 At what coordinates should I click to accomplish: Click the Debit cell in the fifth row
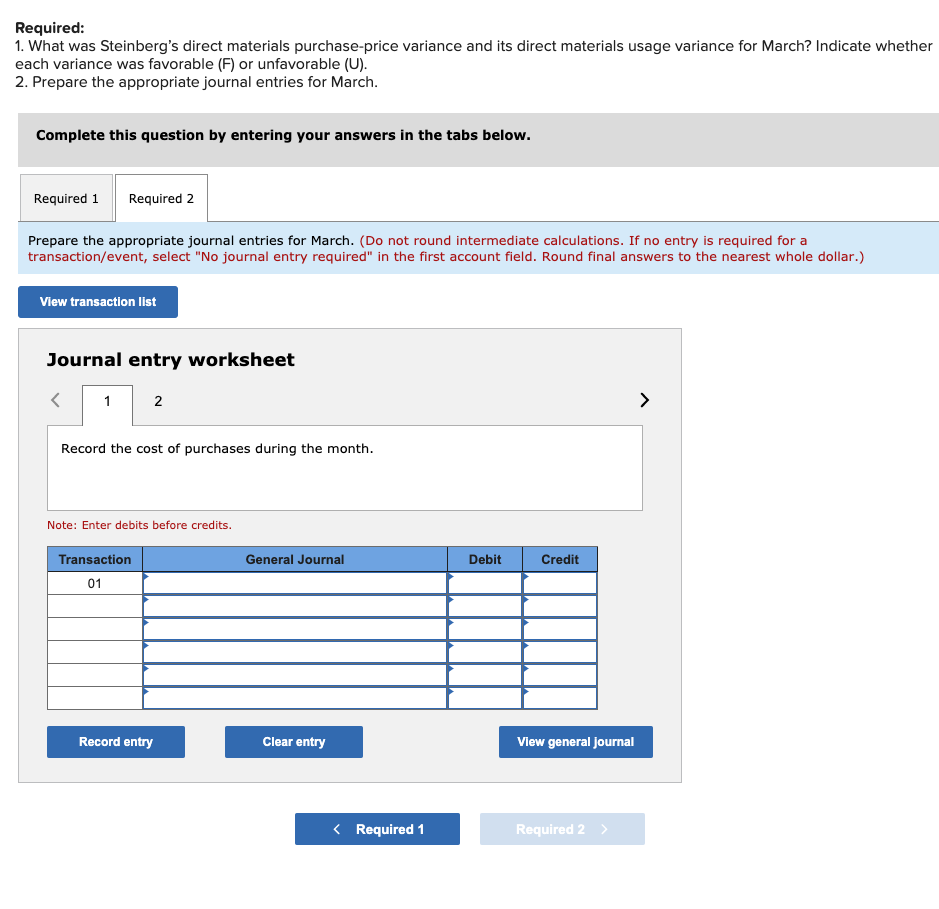(x=485, y=675)
